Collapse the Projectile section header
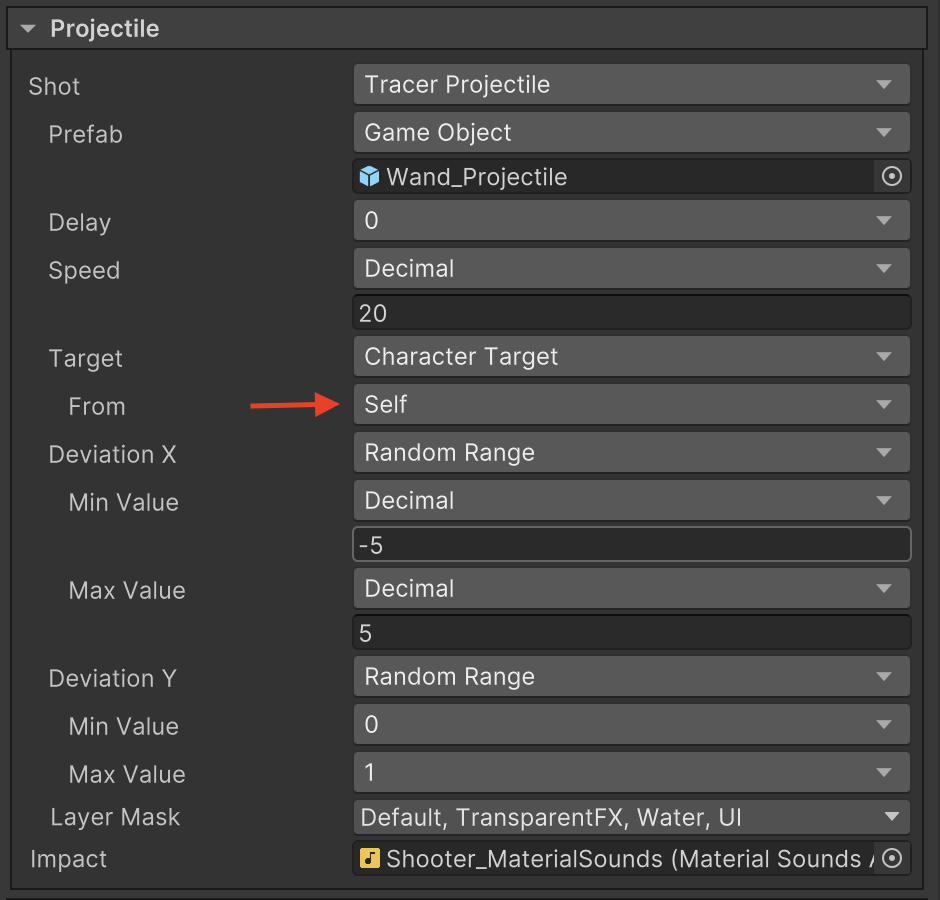This screenshot has height=900, width=940. 28,29
